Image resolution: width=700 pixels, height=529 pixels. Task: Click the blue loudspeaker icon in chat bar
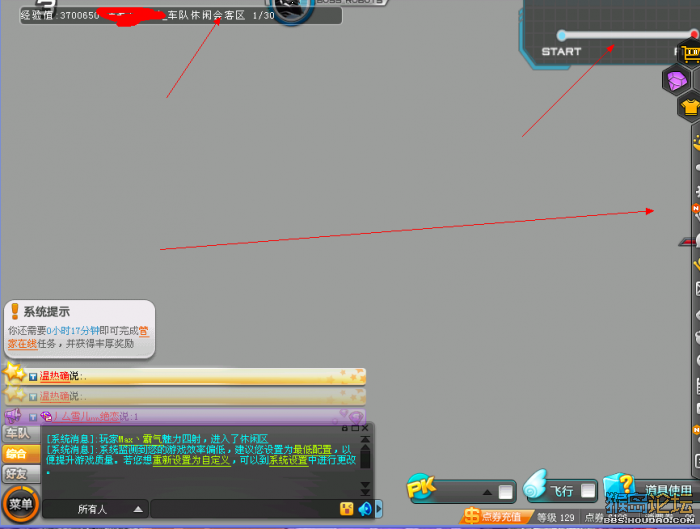pyautogui.click(x=365, y=509)
